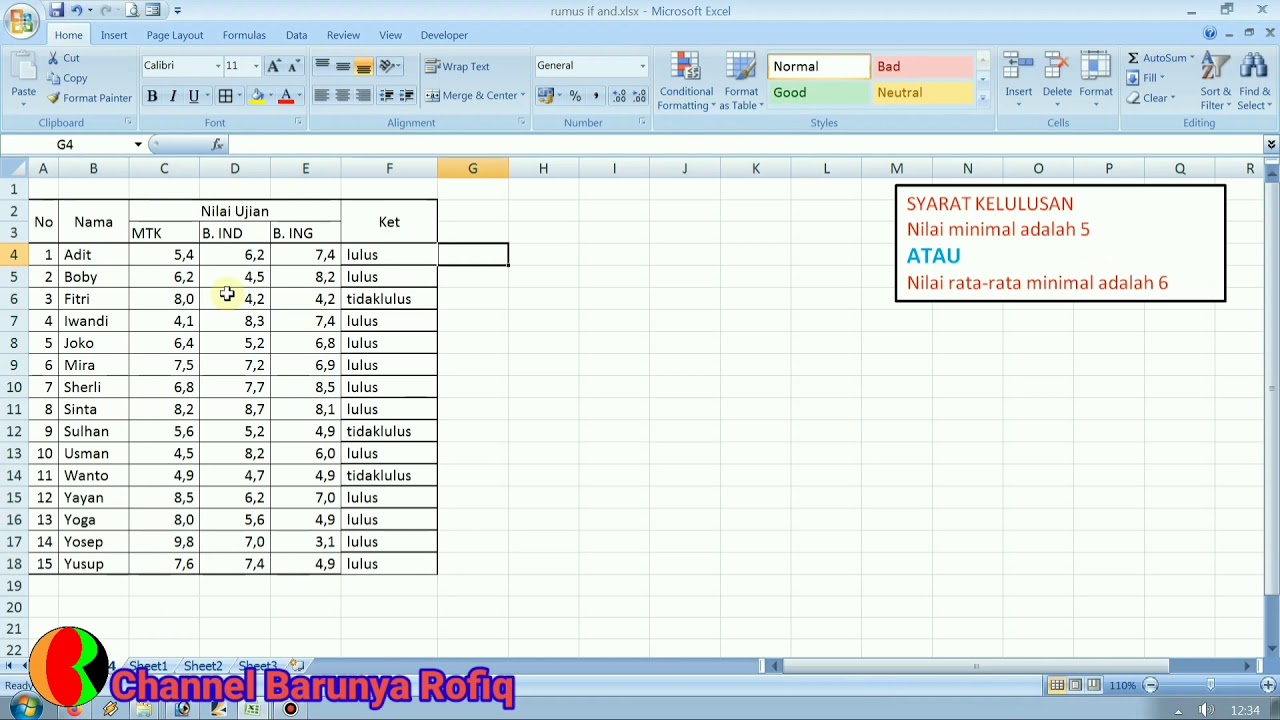Select column H header
1280x720 pixels.
[543, 168]
